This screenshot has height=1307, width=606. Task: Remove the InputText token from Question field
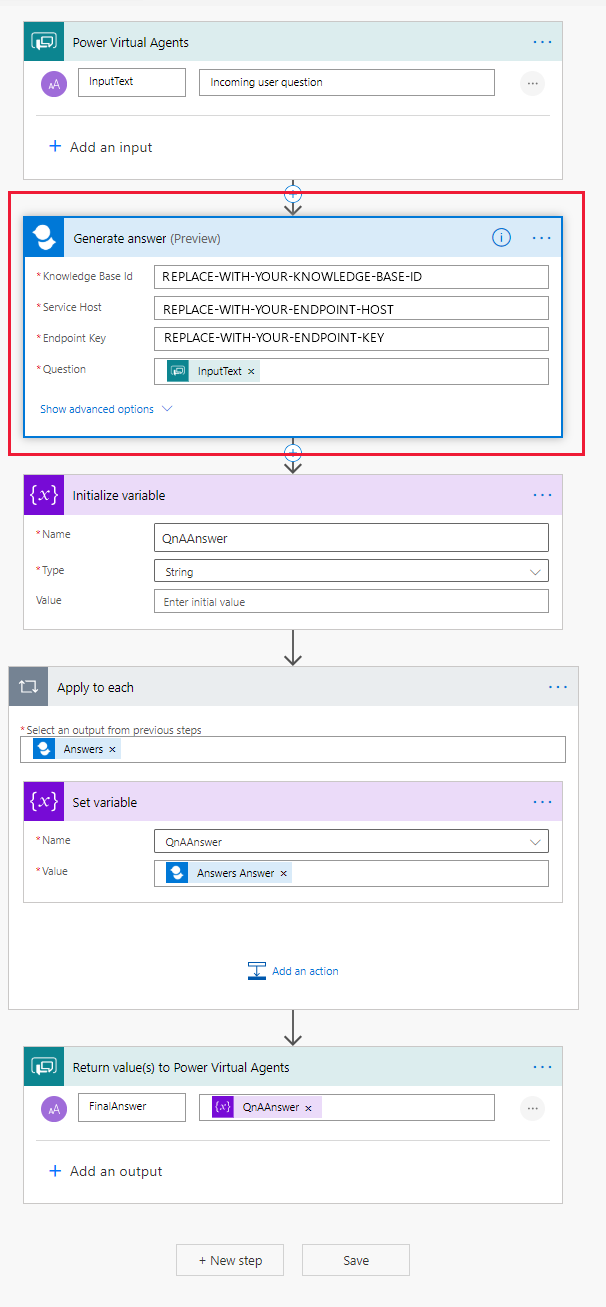[251, 371]
